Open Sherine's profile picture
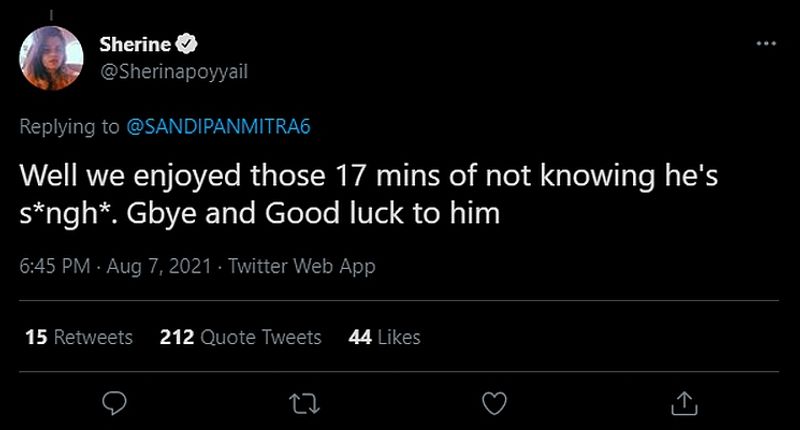 click(x=50, y=57)
